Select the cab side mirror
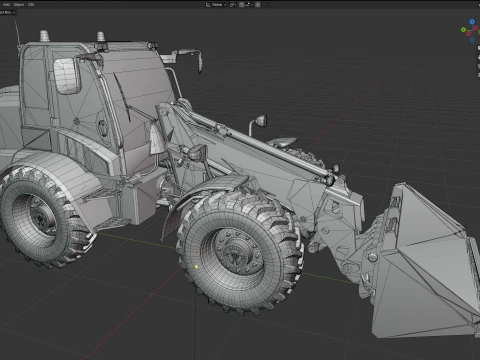 pos(68,76)
